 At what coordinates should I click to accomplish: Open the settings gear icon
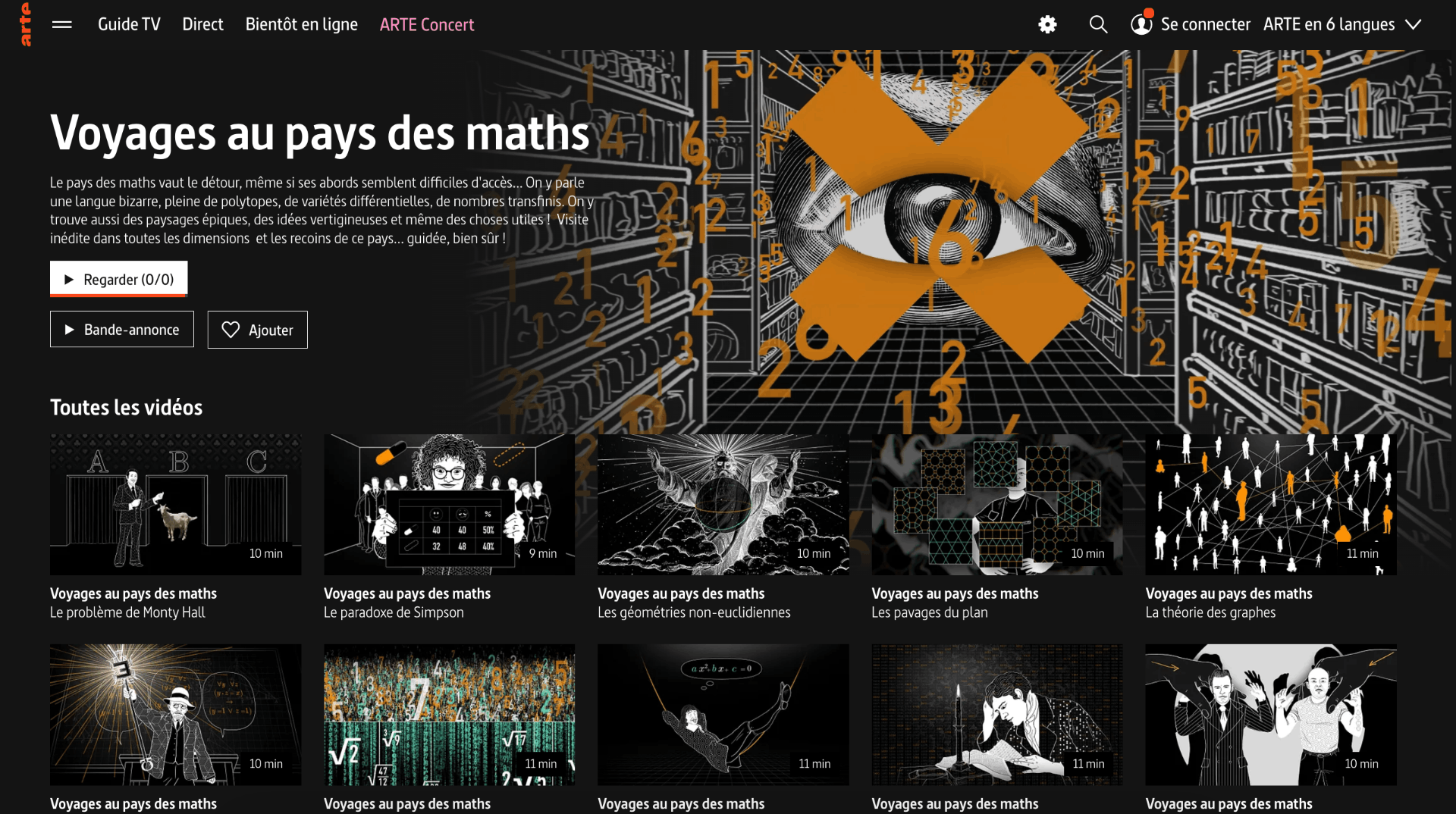point(1047,24)
